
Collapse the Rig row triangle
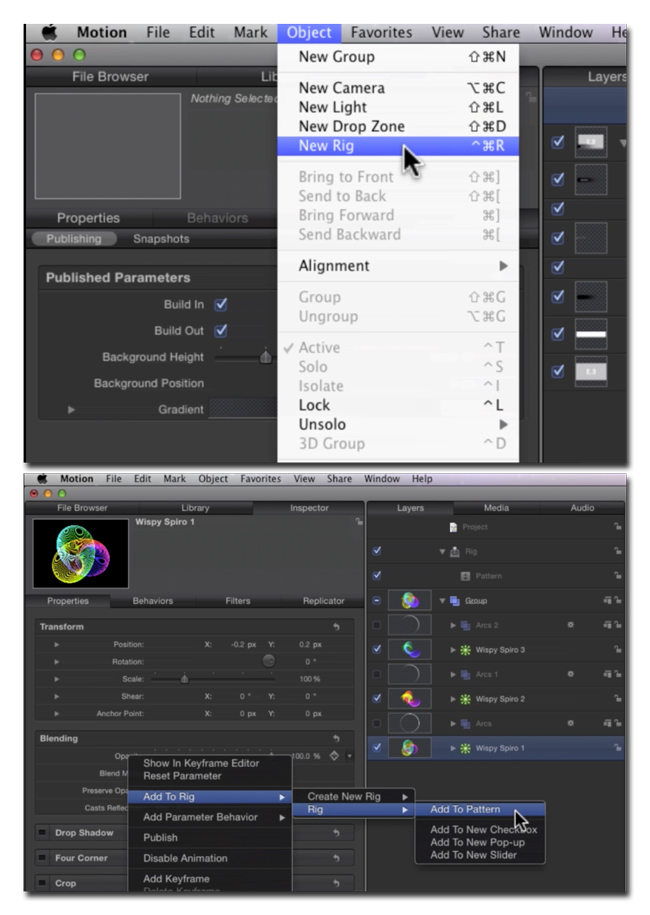point(443,551)
